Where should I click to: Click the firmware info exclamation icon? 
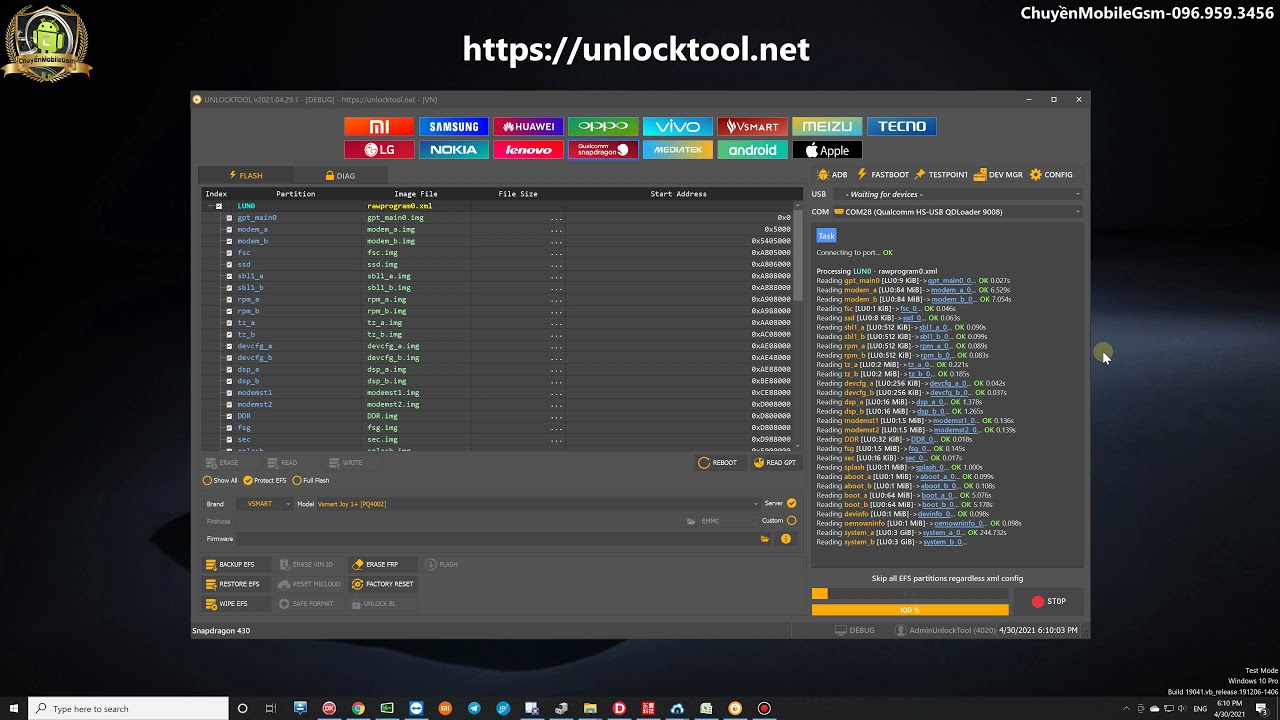(x=786, y=539)
